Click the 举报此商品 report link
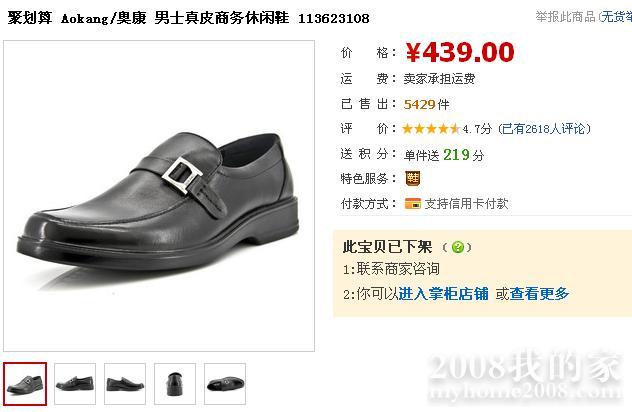This screenshot has width=632, height=412. pos(565,17)
